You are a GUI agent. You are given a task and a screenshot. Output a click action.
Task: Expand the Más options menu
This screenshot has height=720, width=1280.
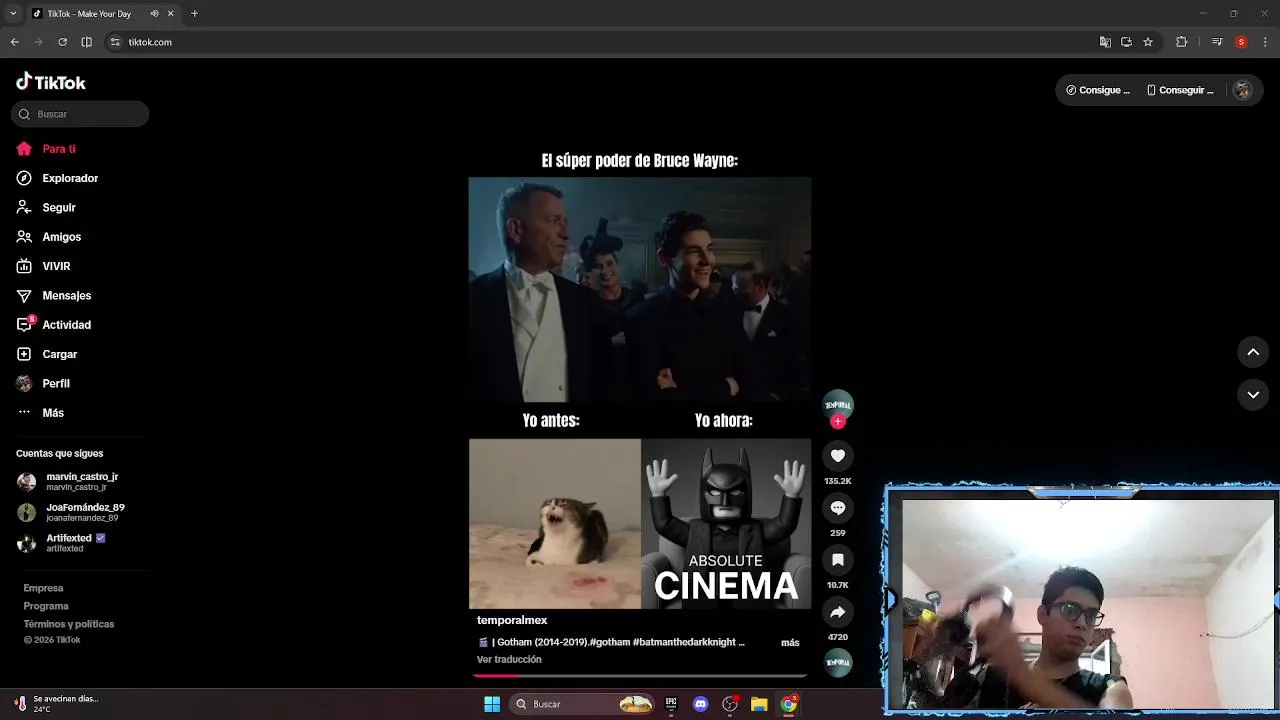click(40, 413)
